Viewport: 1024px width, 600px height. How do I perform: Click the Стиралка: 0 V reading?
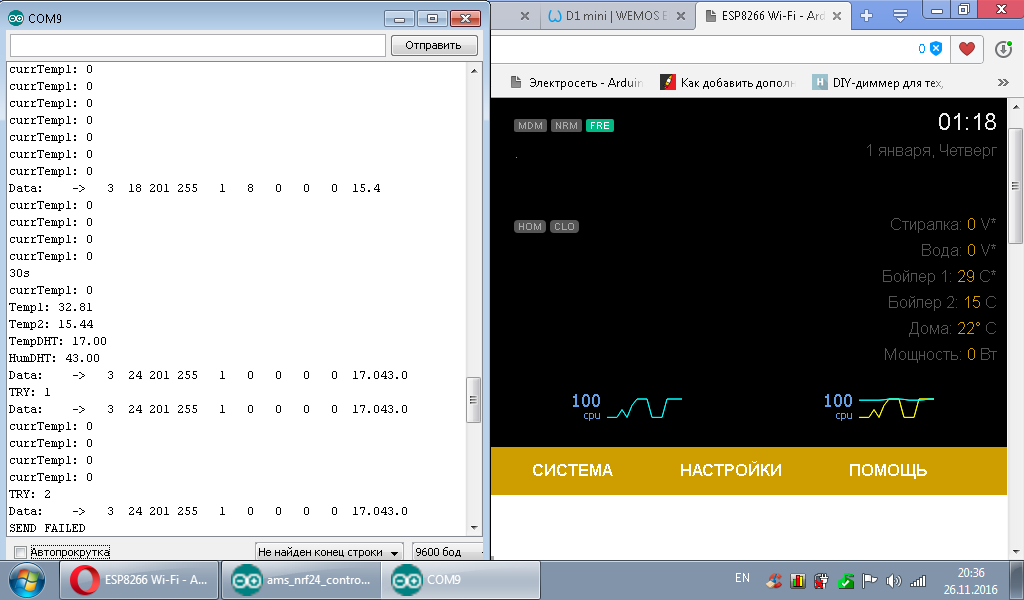pyautogui.click(x=943, y=225)
